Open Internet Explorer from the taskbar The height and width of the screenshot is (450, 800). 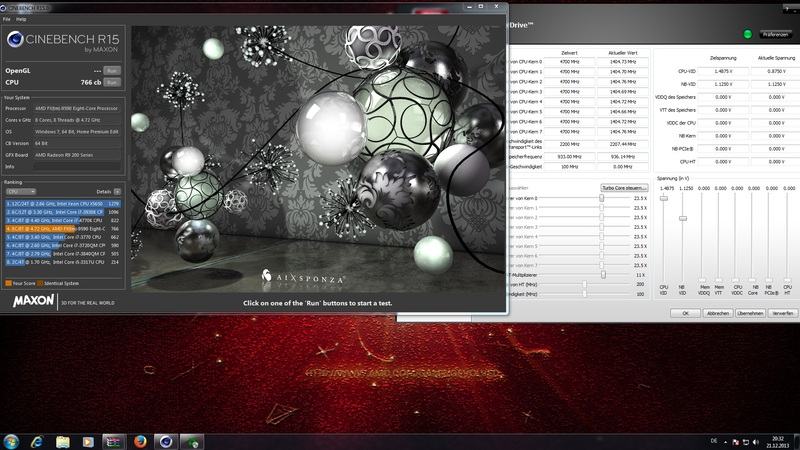tap(37, 442)
